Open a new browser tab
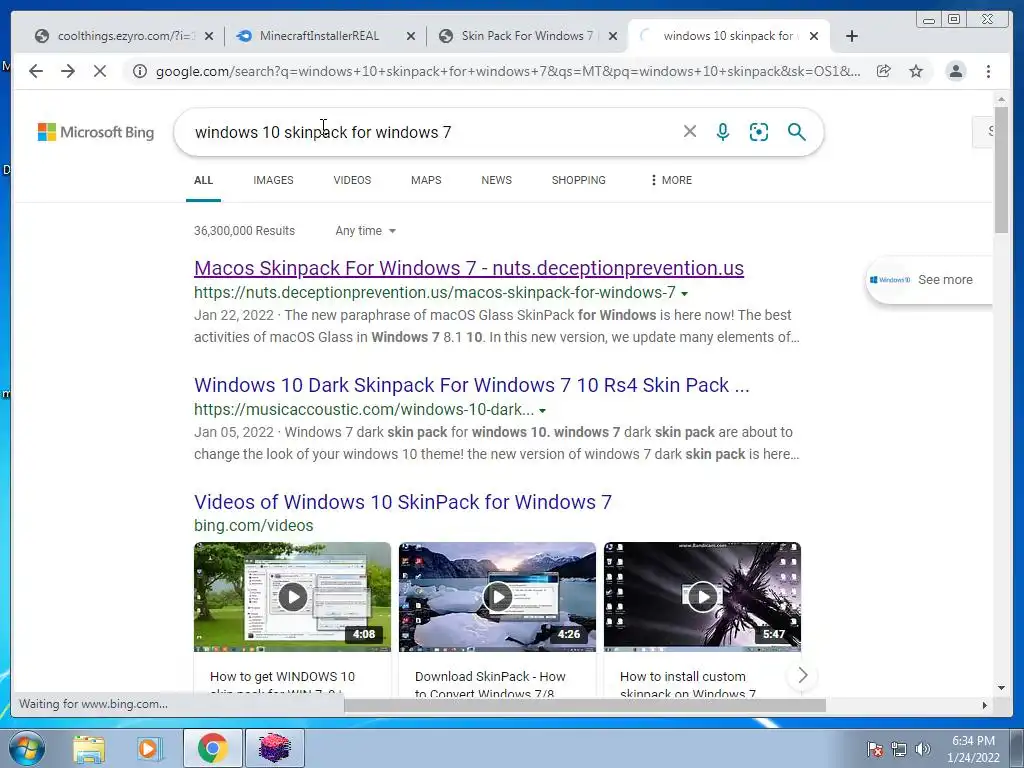 coord(852,36)
